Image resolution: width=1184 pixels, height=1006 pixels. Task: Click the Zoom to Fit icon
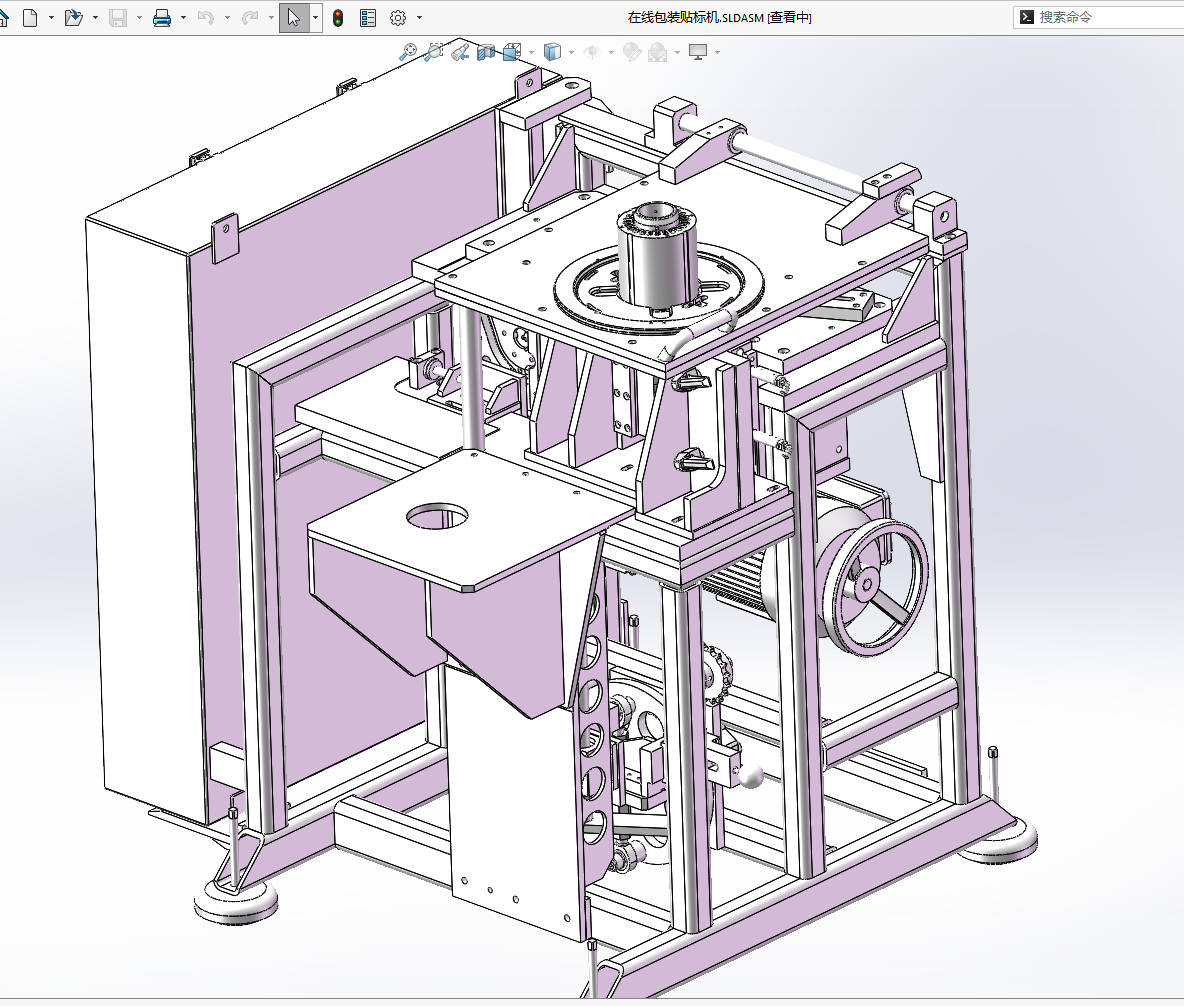408,52
